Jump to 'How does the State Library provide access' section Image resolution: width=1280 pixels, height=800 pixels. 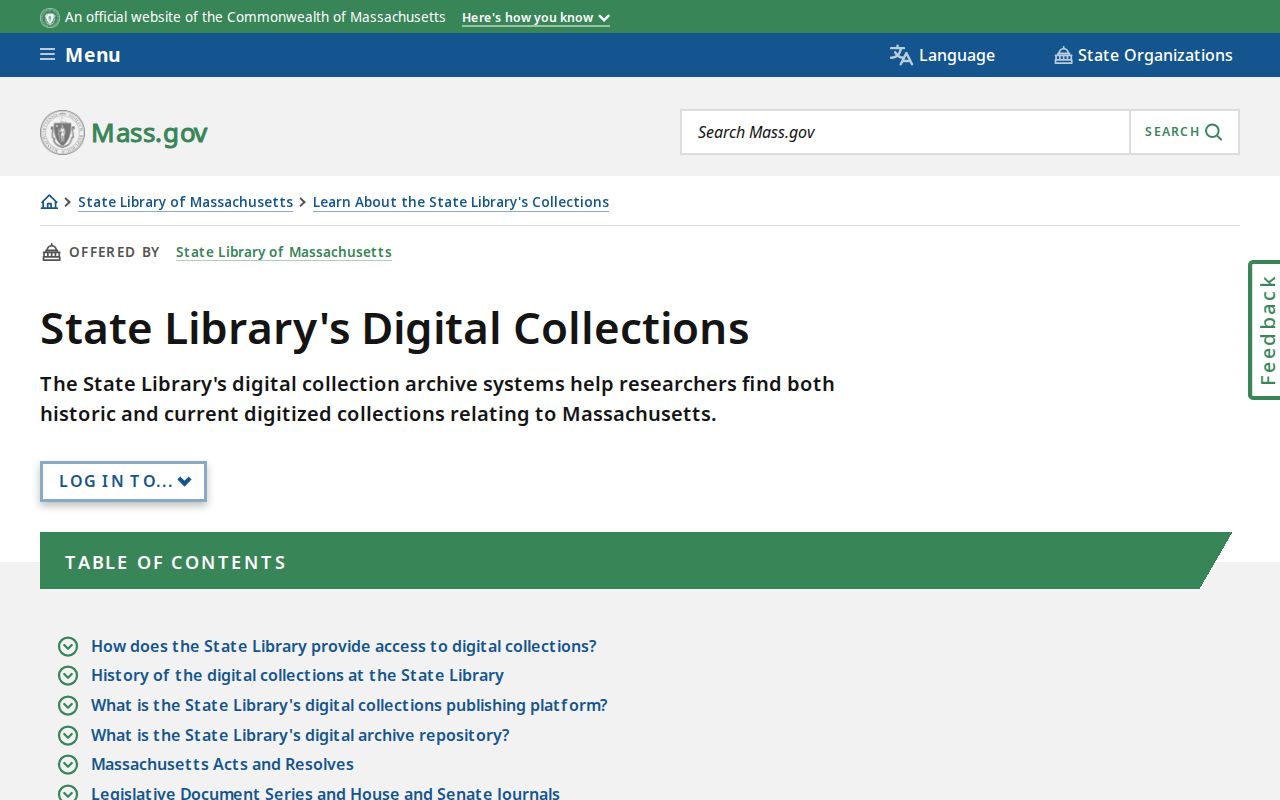pyautogui.click(x=344, y=647)
